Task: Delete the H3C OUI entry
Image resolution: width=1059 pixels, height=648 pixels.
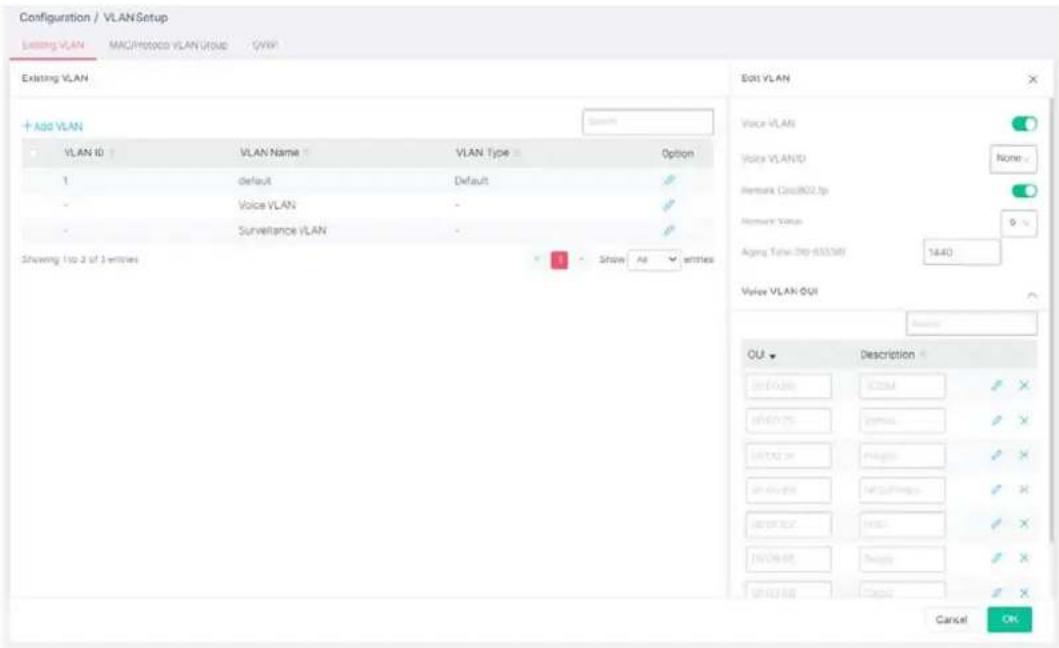Action: (x=1024, y=524)
